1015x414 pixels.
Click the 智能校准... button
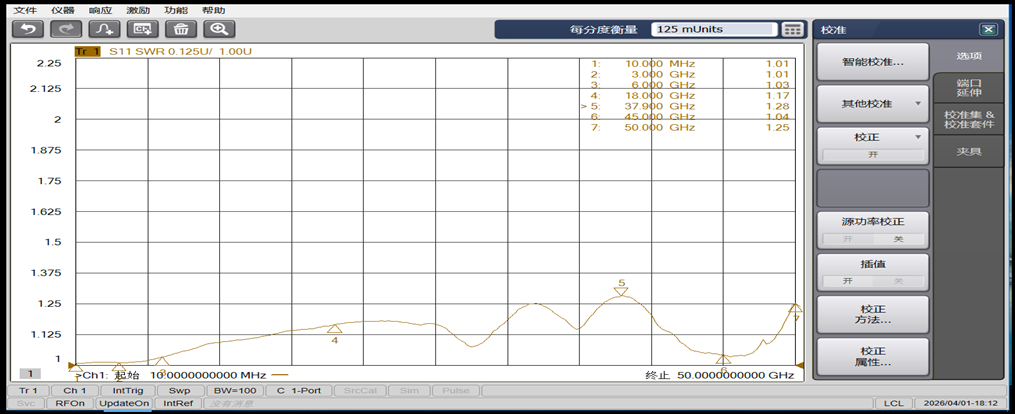click(872, 62)
